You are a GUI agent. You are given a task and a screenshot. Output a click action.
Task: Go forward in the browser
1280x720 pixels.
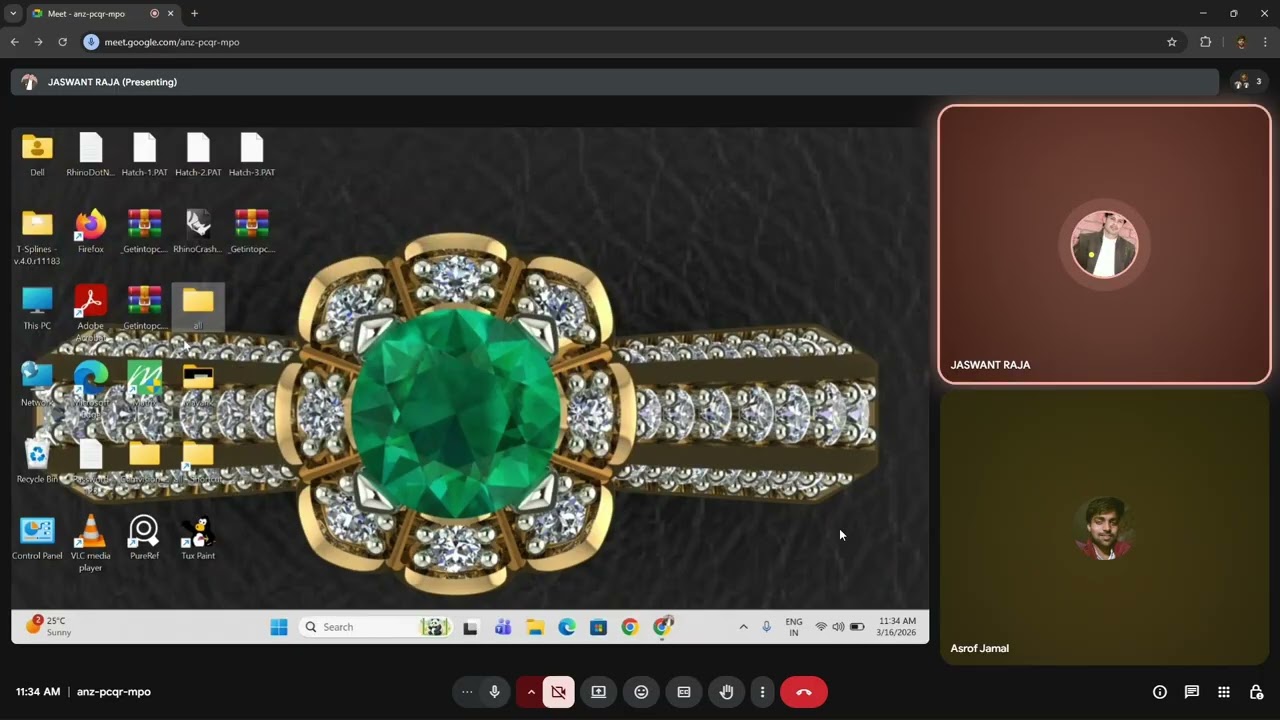click(x=38, y=42)
